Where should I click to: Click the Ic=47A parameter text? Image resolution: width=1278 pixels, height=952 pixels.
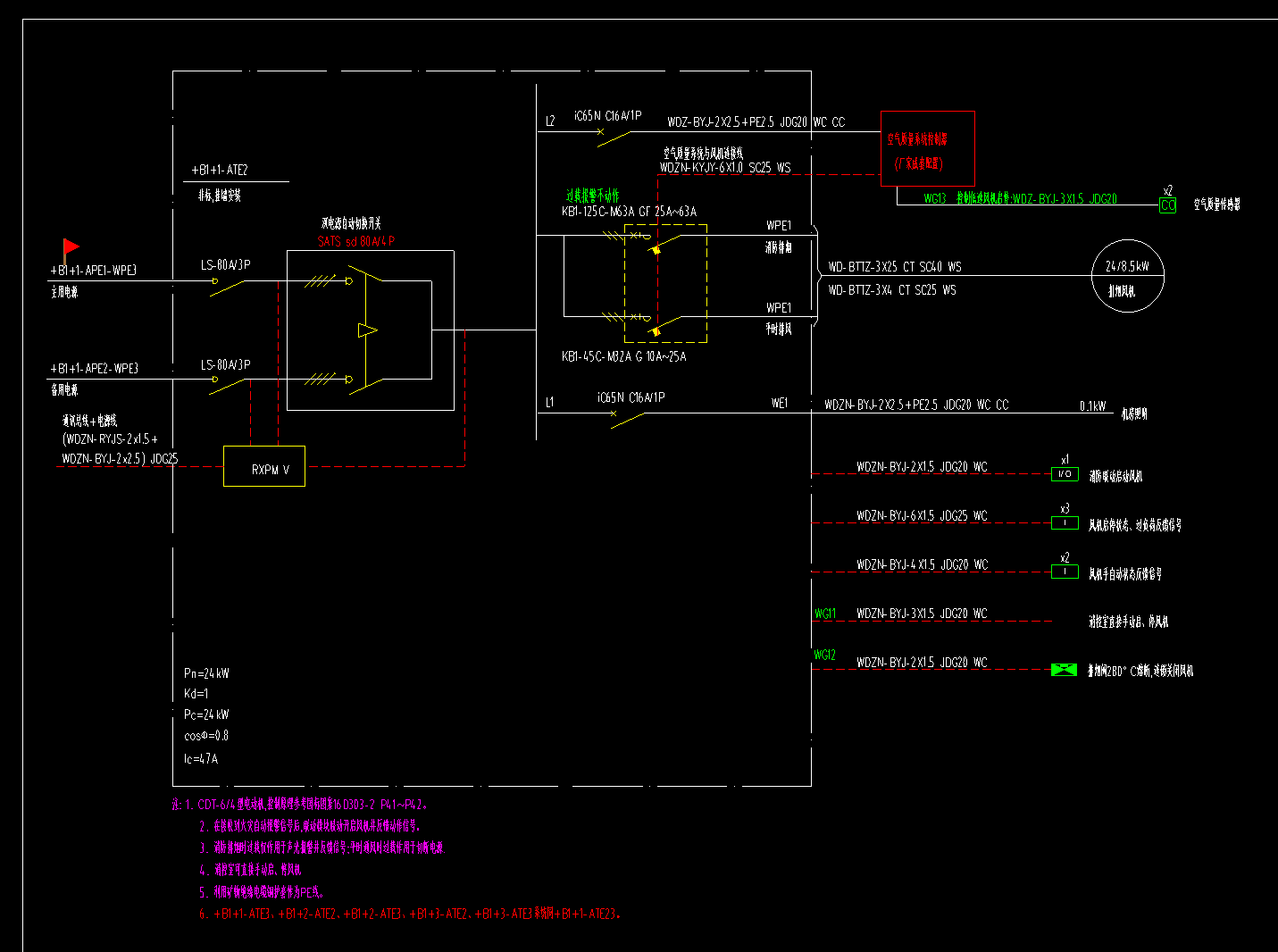(x=200, y=759)
